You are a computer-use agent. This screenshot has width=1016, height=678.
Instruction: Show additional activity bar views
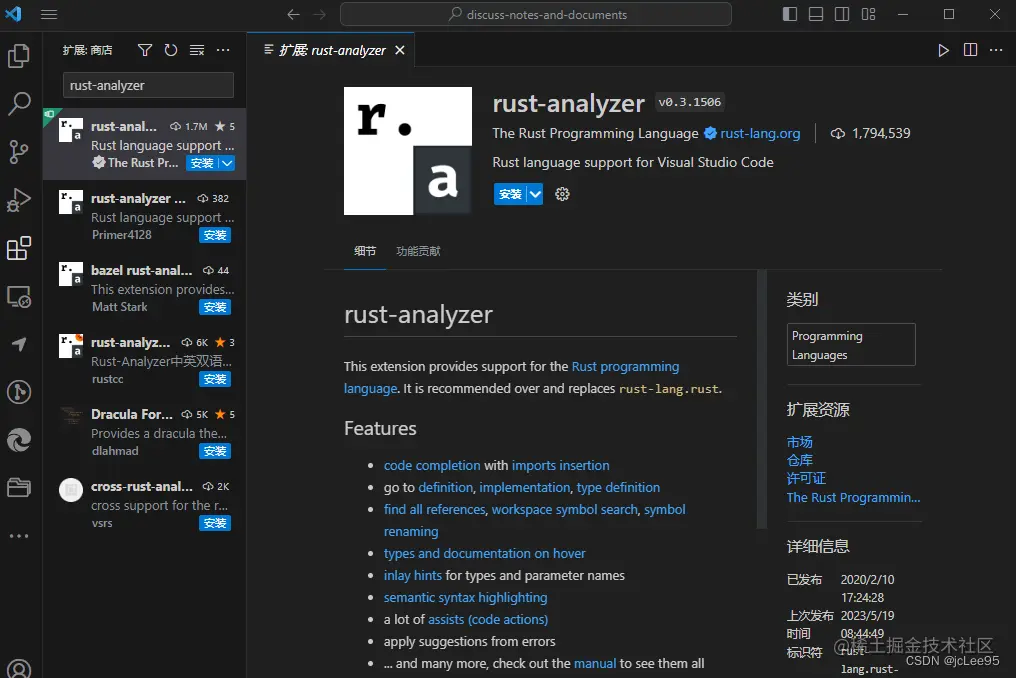[x=19, y=536]
